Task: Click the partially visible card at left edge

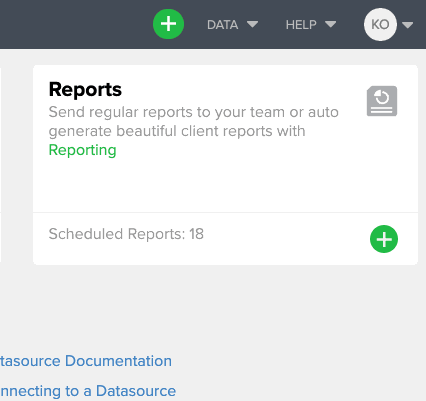Action: pos(0,165)
